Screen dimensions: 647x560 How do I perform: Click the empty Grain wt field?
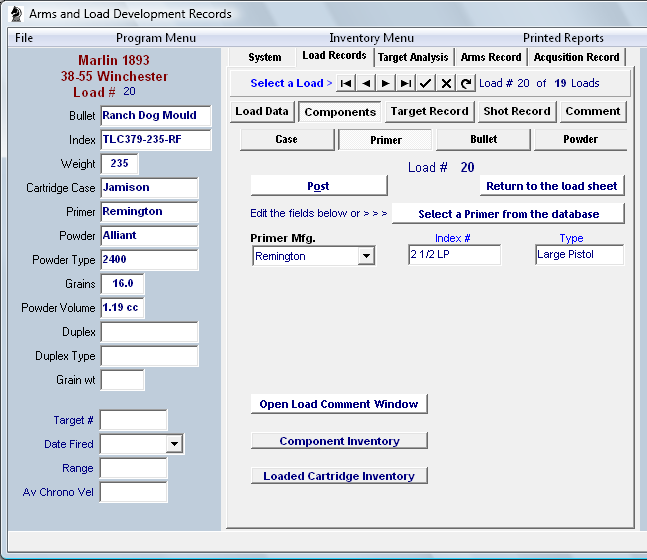[123, 380]
